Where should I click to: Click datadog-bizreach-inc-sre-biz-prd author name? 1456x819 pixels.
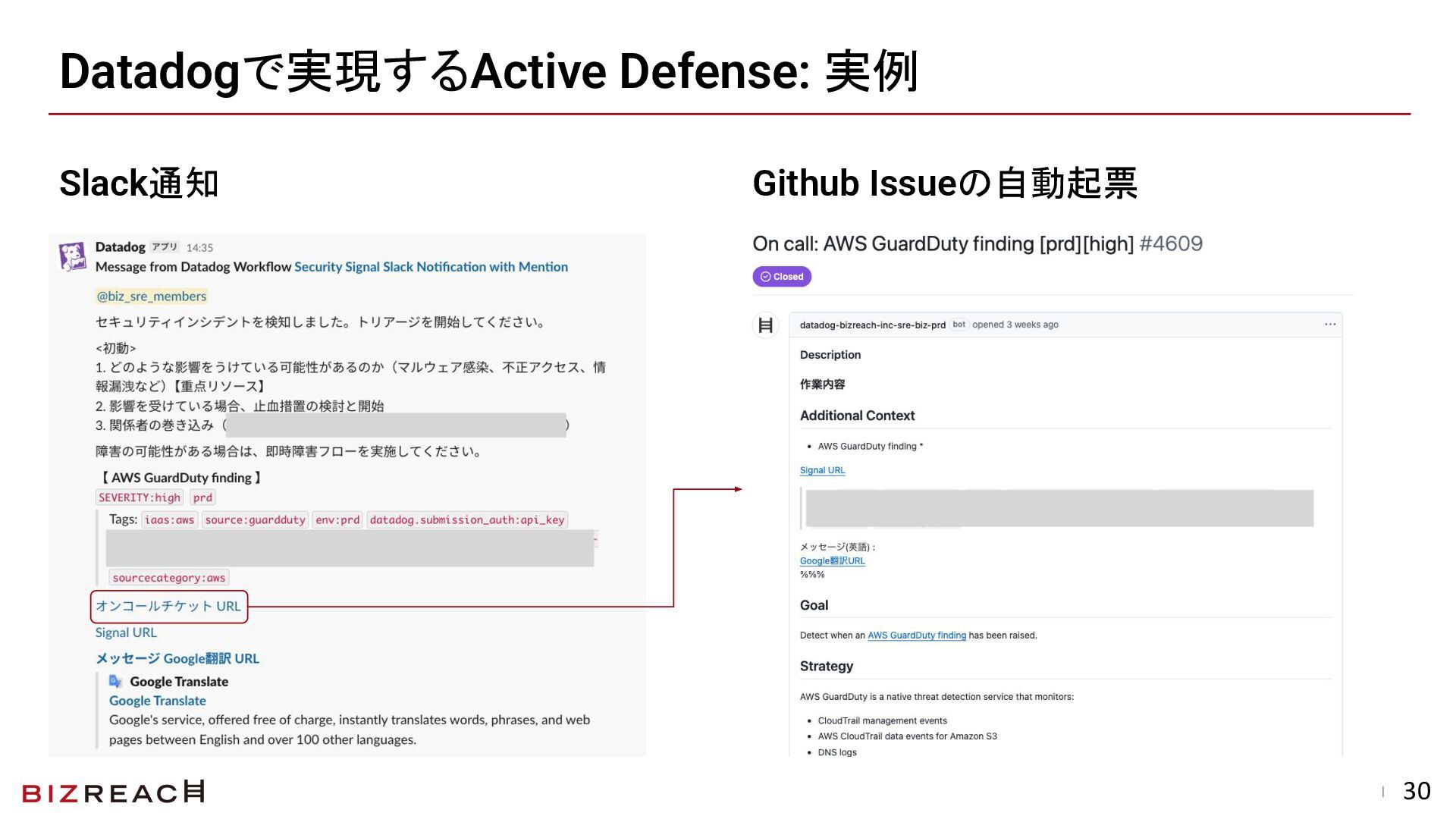tap(872, 325)
